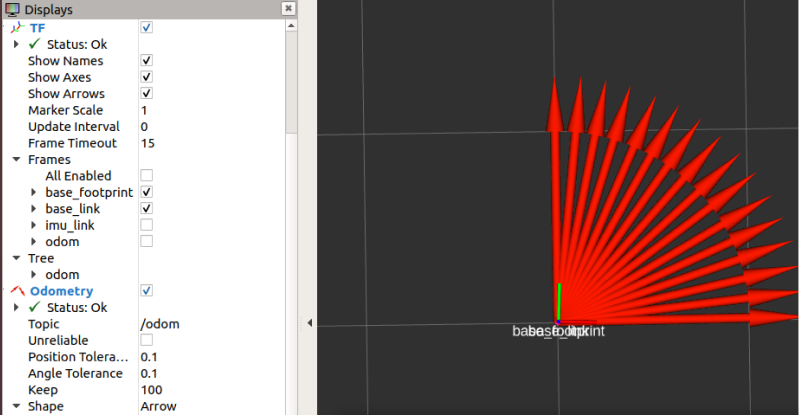
Task: Disable the base_link frame checkbox
Action: click(146, 208)
